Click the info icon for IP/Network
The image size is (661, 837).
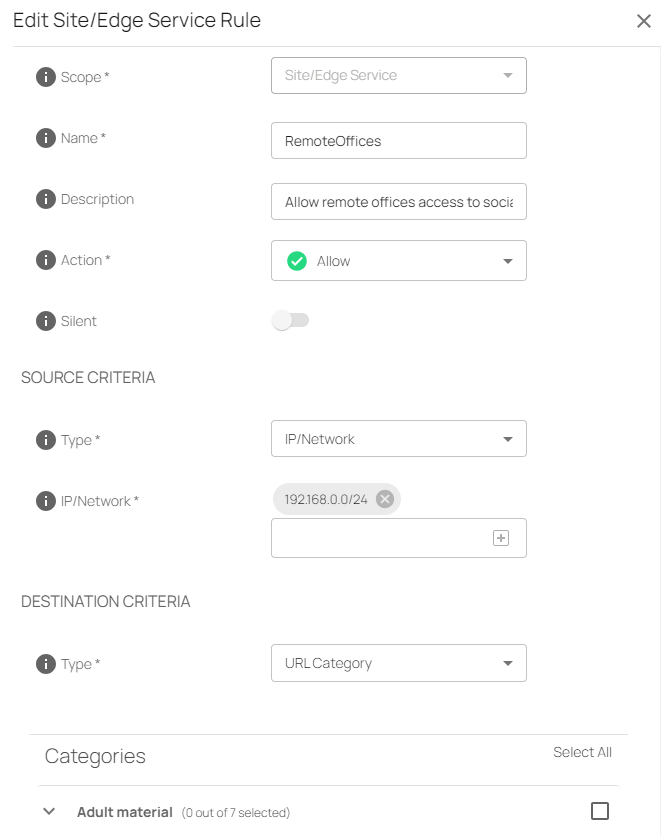point(46,501)
